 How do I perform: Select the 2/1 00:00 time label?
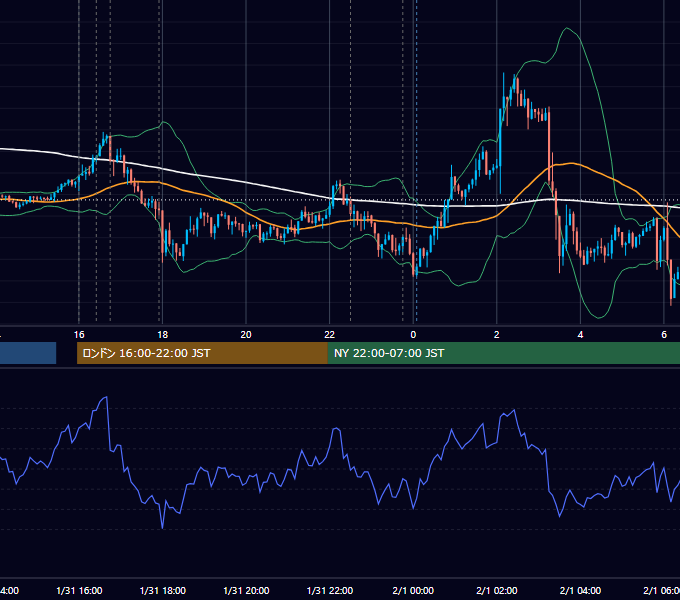point(413,590)
